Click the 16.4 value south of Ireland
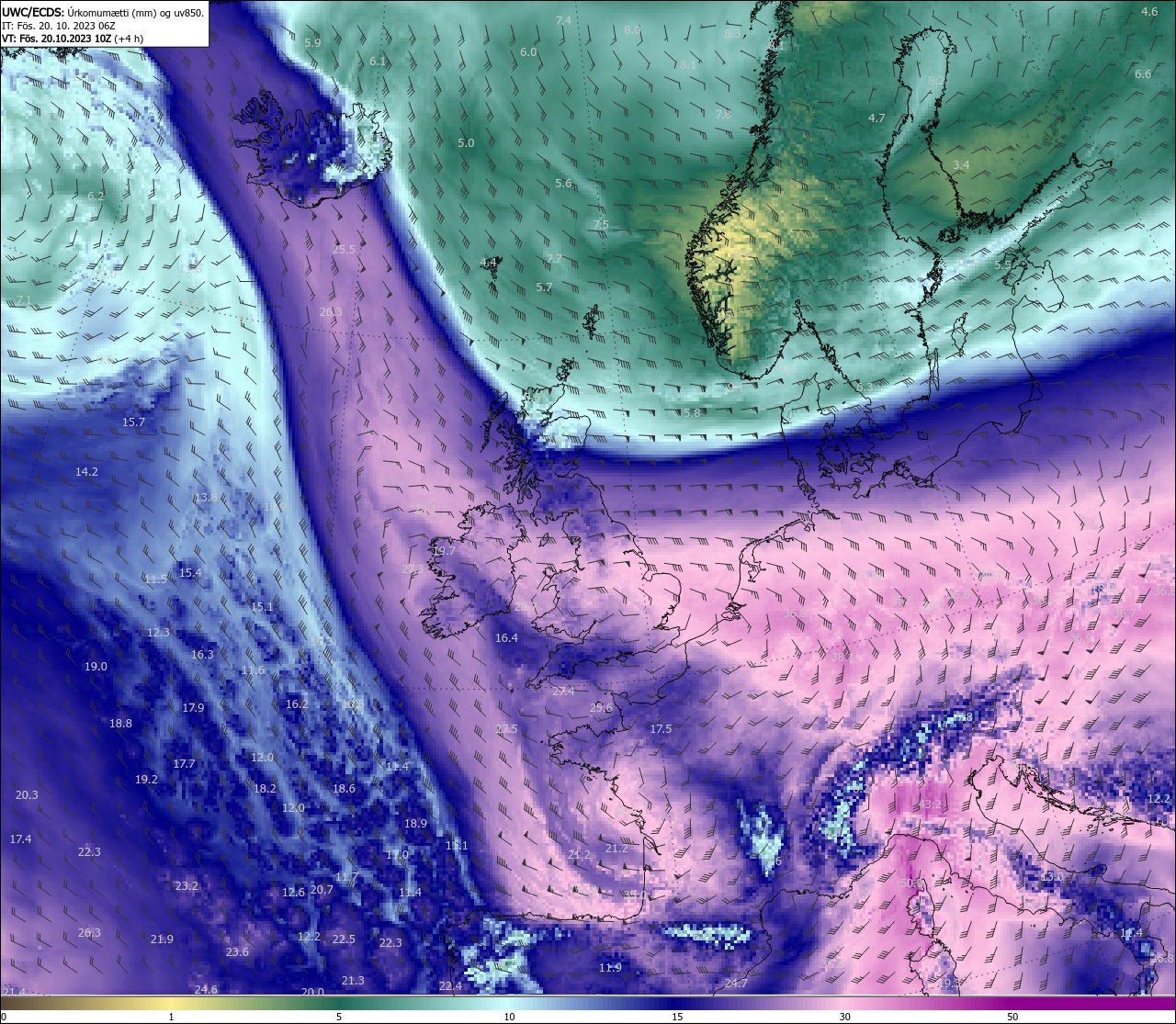1176x1024 pixels. [506, 637]
